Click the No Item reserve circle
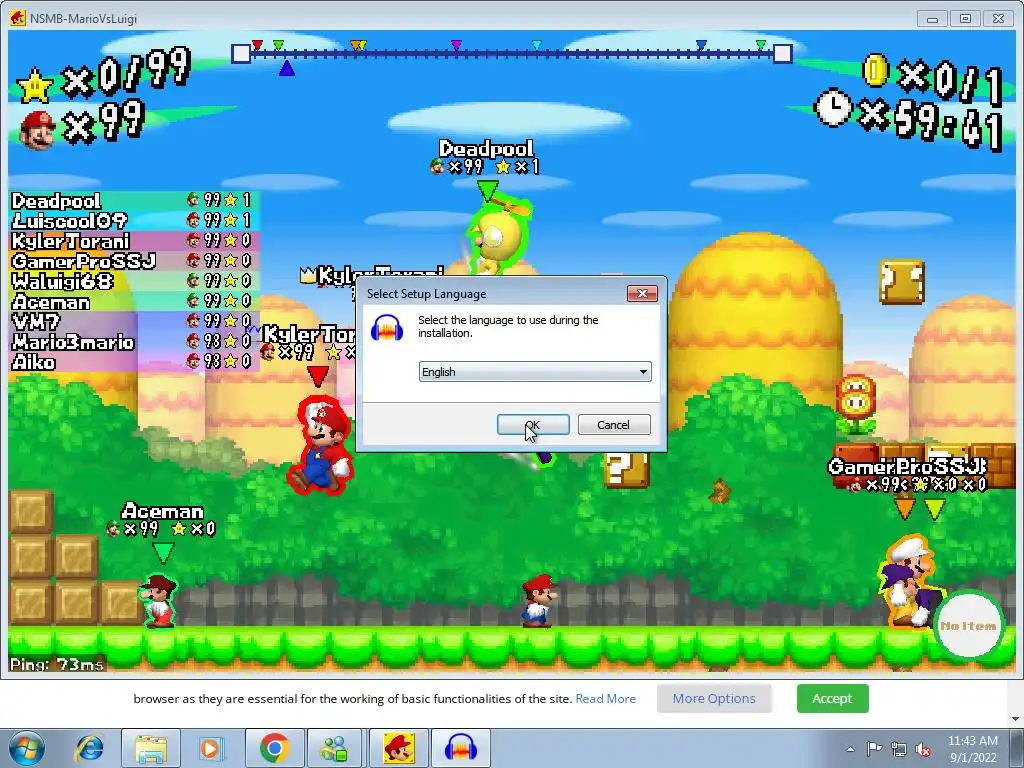The width and height of the screenshot is (1024, 768). tap(968, 625)
